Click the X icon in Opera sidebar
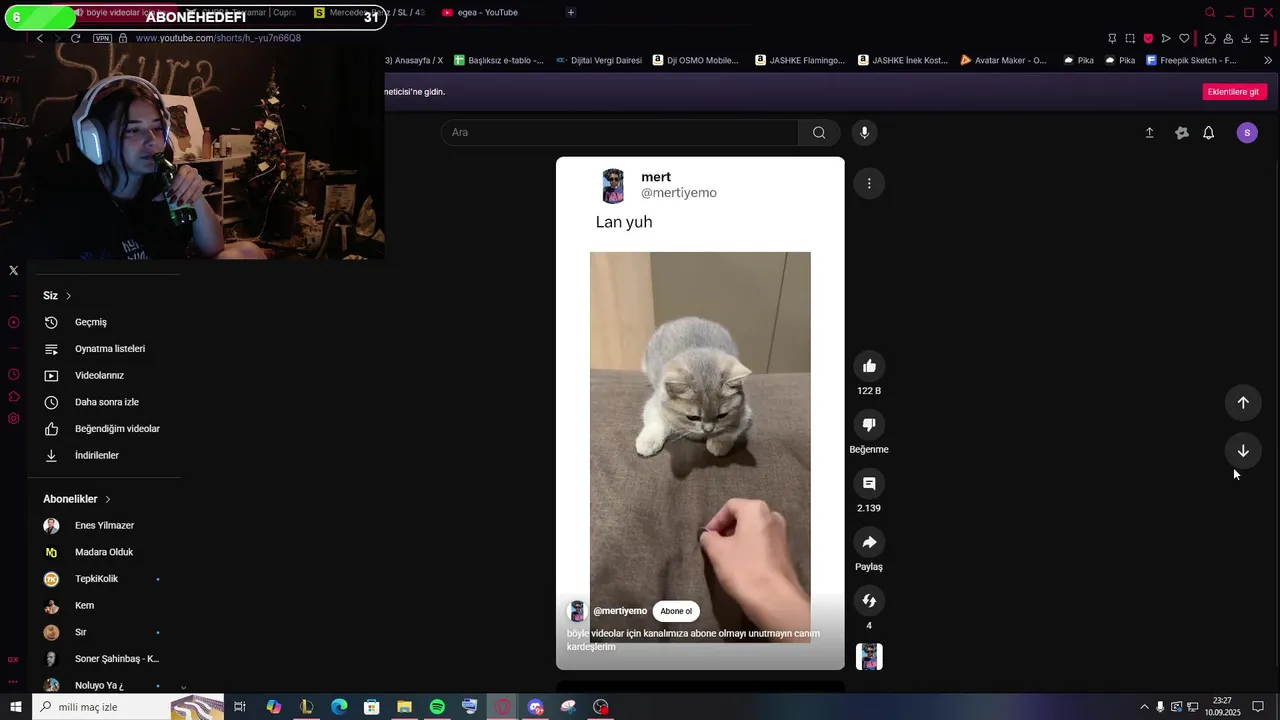Image resolution: width=1280 pixels, height=720 pixels. (14, 270)
